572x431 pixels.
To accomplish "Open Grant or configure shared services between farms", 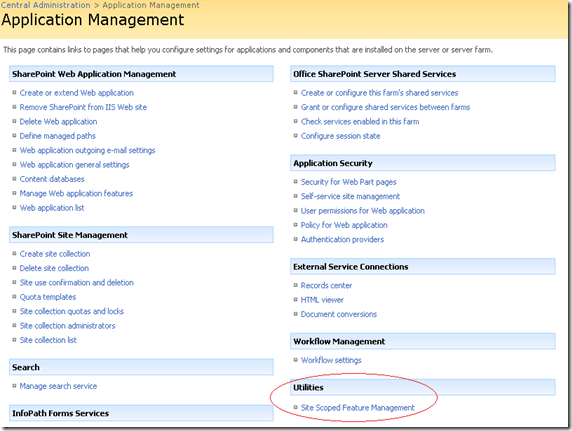I will tap(386, 107).
